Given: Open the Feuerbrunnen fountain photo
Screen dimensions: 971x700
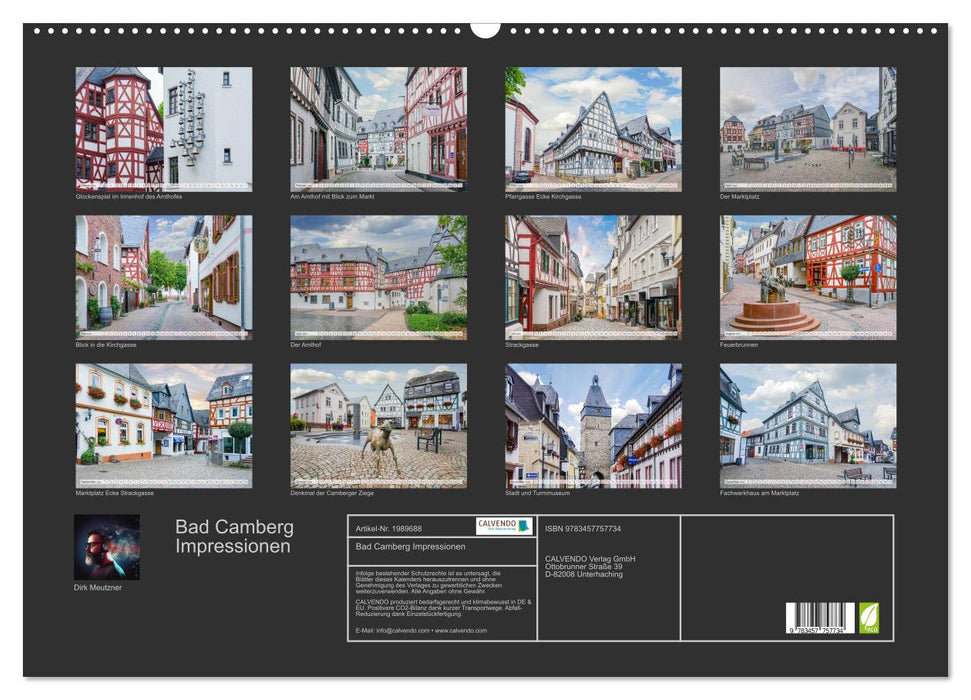Looking at the screenshot, I should [x=808, y=277].
